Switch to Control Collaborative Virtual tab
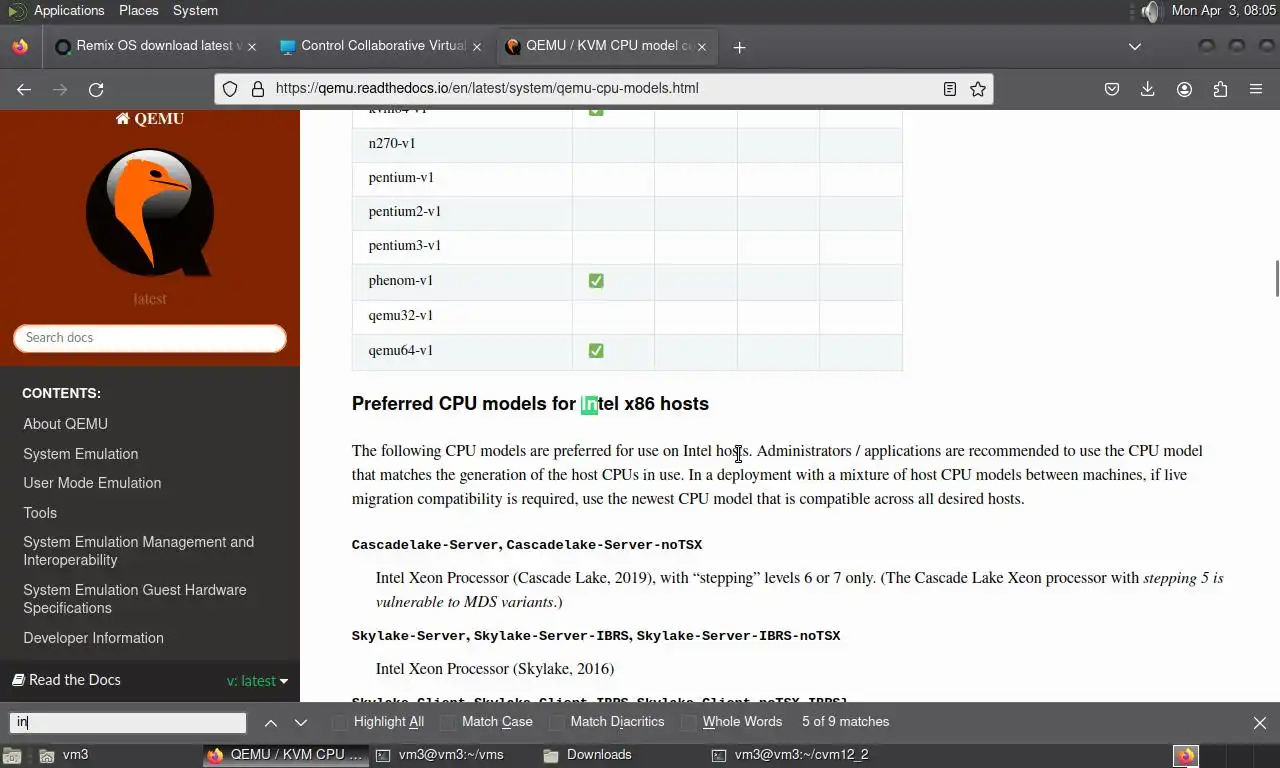The image size is (1280, 768). [382, 47]
